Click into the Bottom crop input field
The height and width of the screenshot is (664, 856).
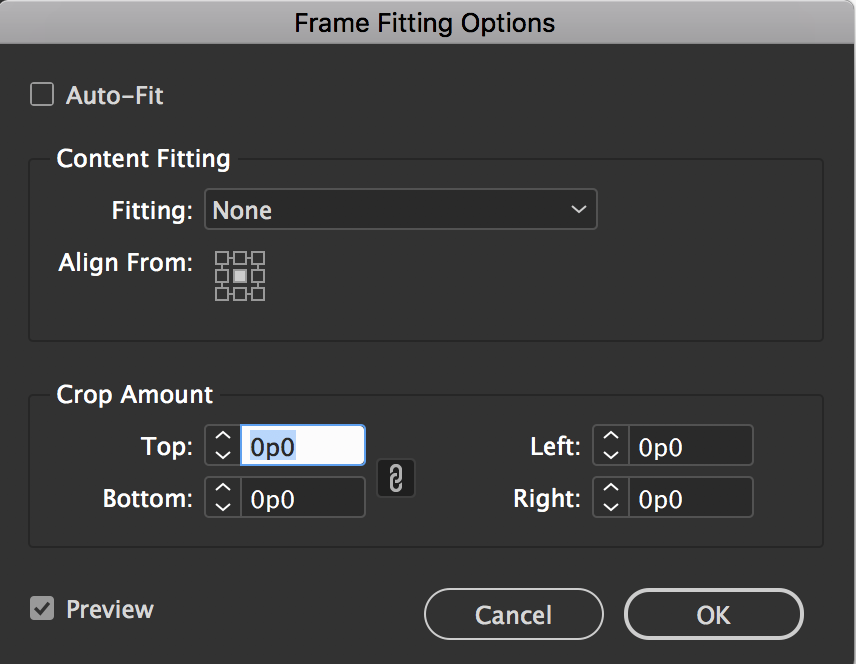[303, 498]
